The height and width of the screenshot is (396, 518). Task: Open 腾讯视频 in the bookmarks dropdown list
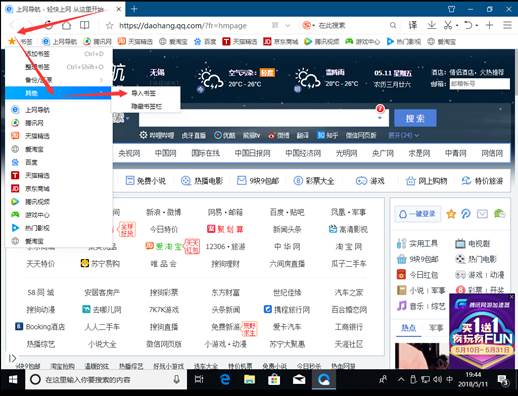coord(59,202)
